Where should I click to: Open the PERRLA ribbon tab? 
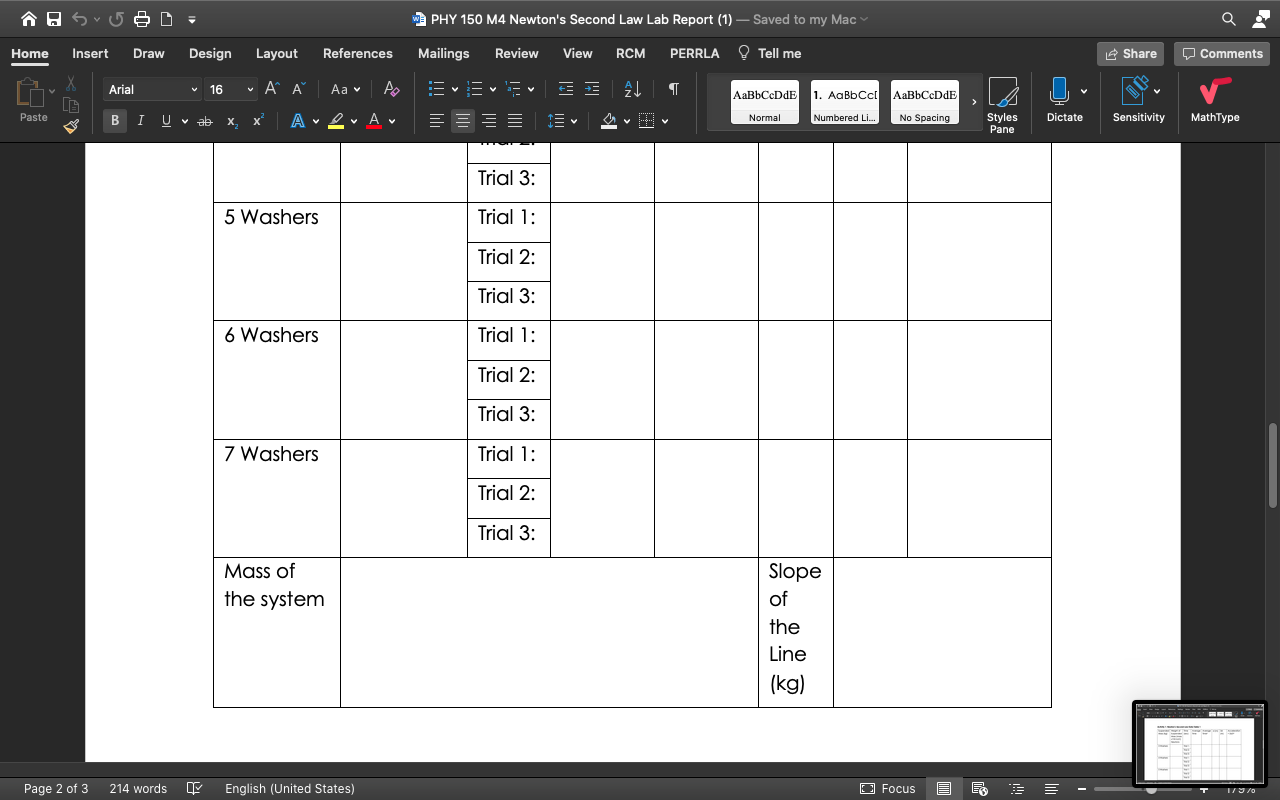coord(694,53)
